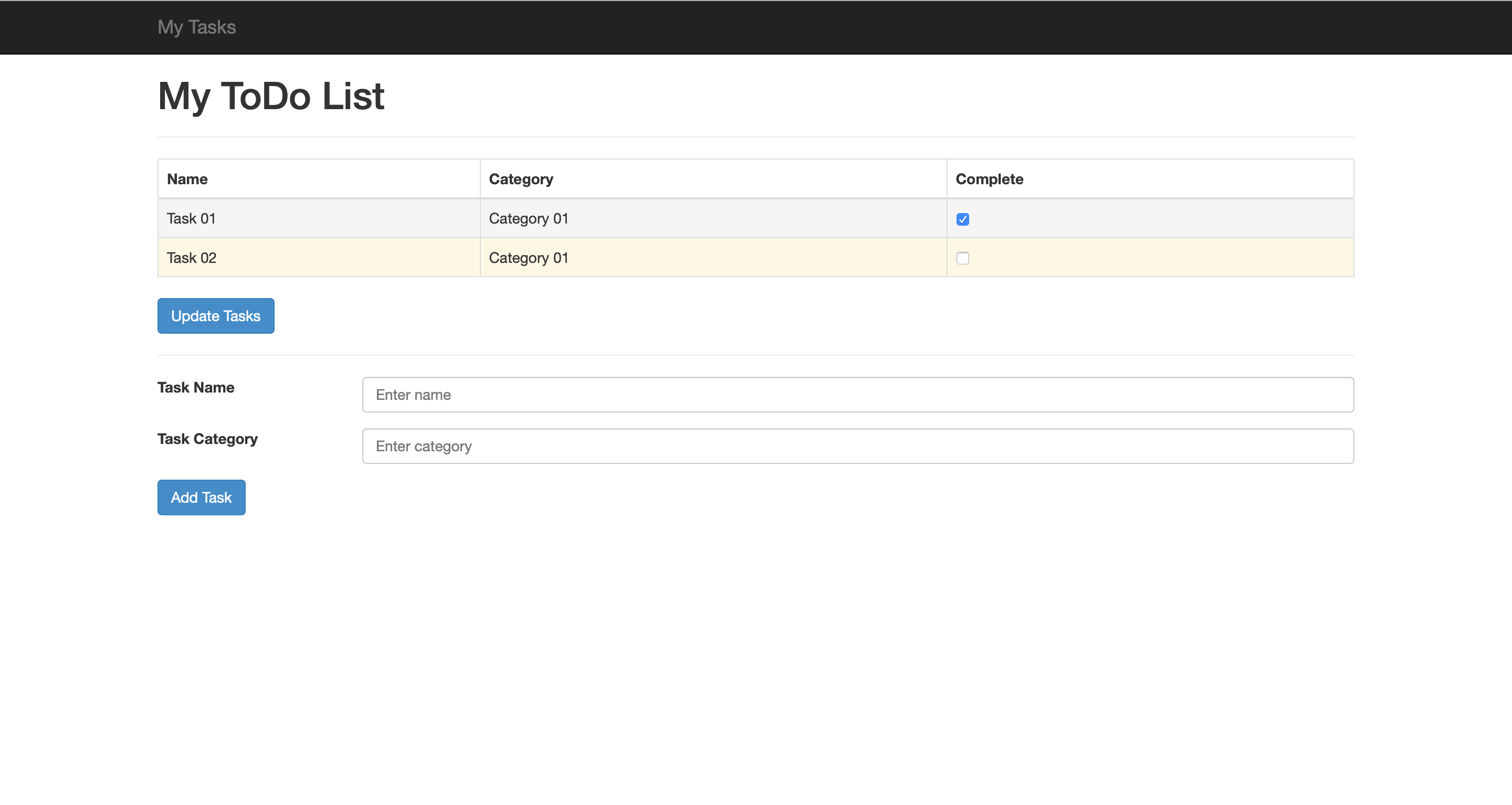Click the Complete column header
1512x805 pixels.
tap(989, 179)
